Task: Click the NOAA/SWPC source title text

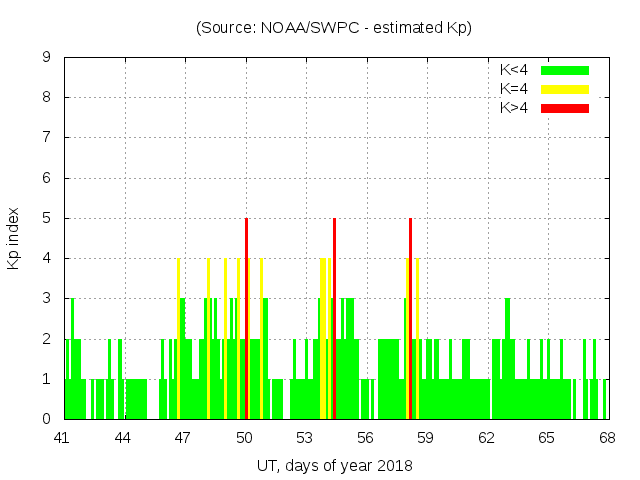Action: coord(334,28)
